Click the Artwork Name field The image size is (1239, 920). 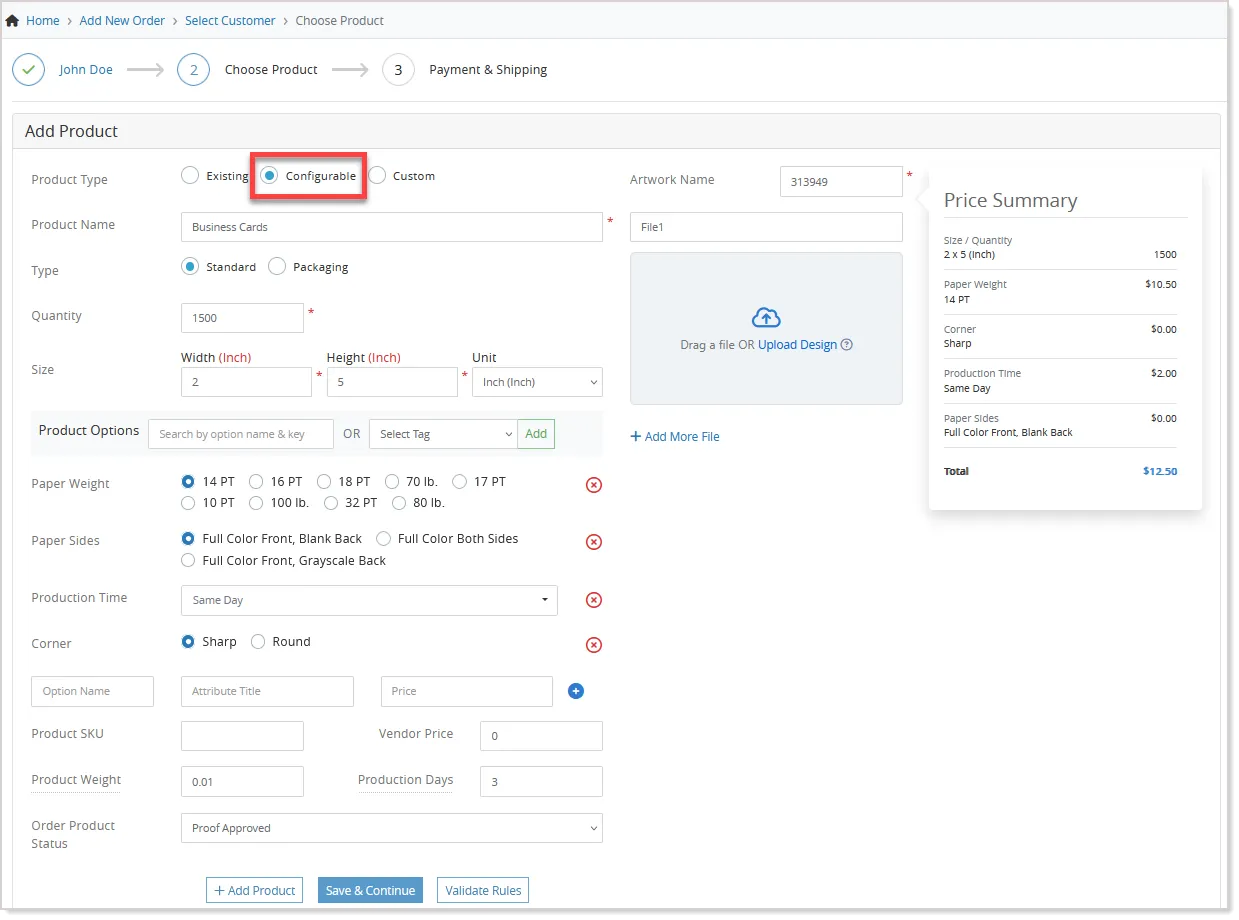pyautogui.click(x=841, y=182)
